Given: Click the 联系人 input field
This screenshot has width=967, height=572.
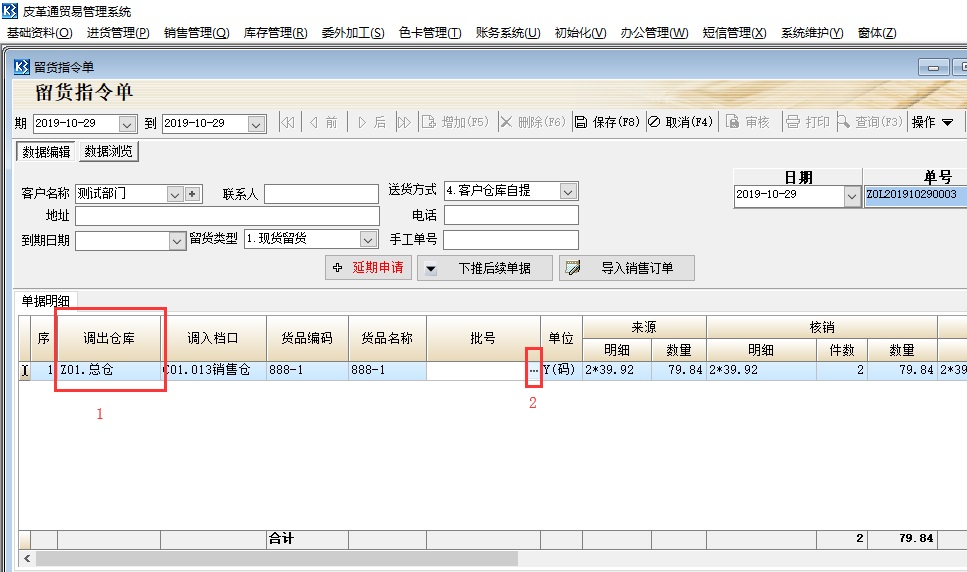Looking at the screenshot, I should 321,194.
